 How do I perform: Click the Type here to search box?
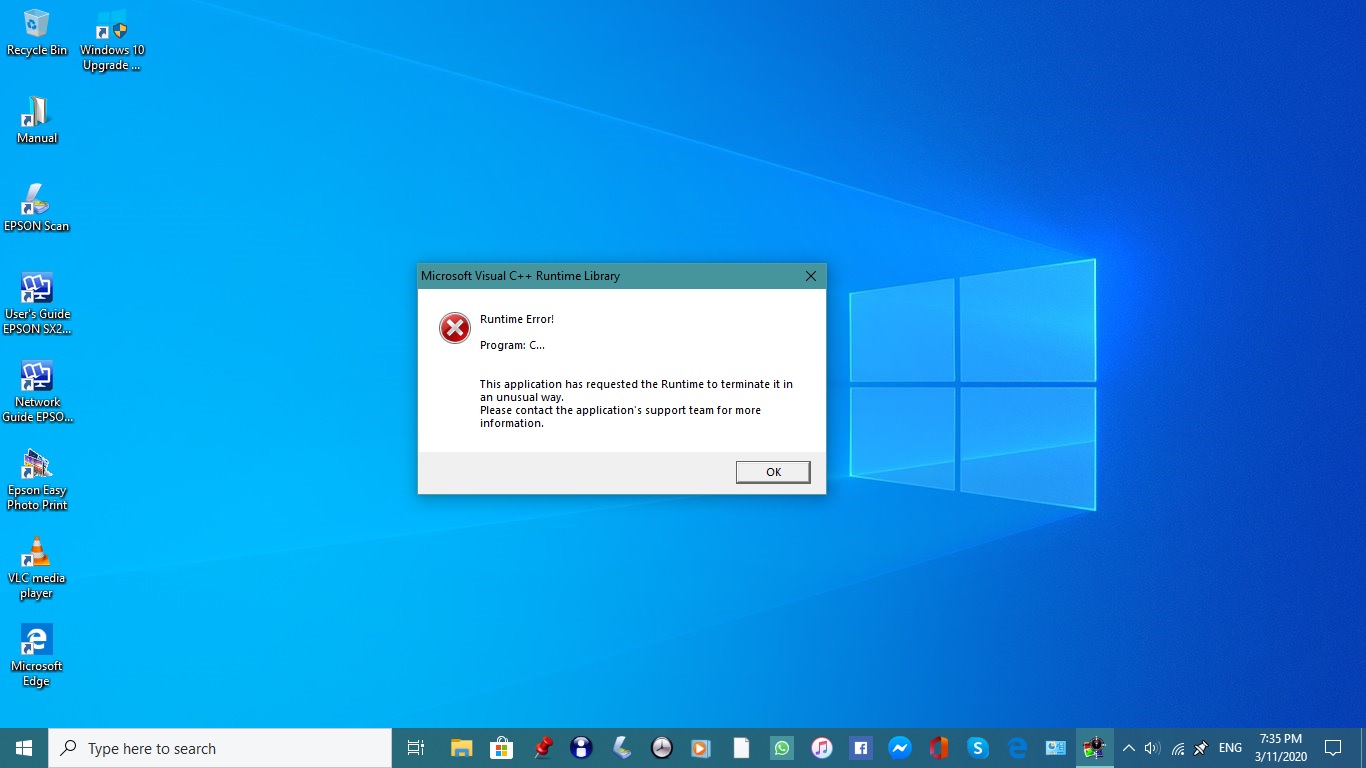(220, 748)
